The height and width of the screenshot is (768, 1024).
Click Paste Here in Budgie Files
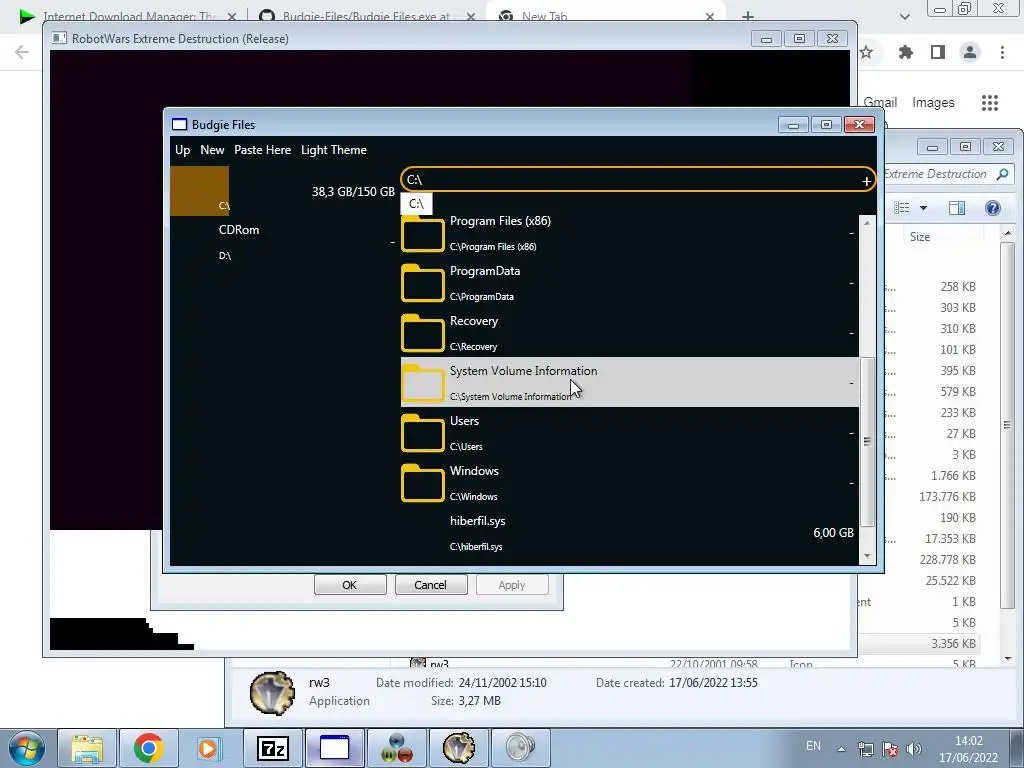tap(263, 150)
